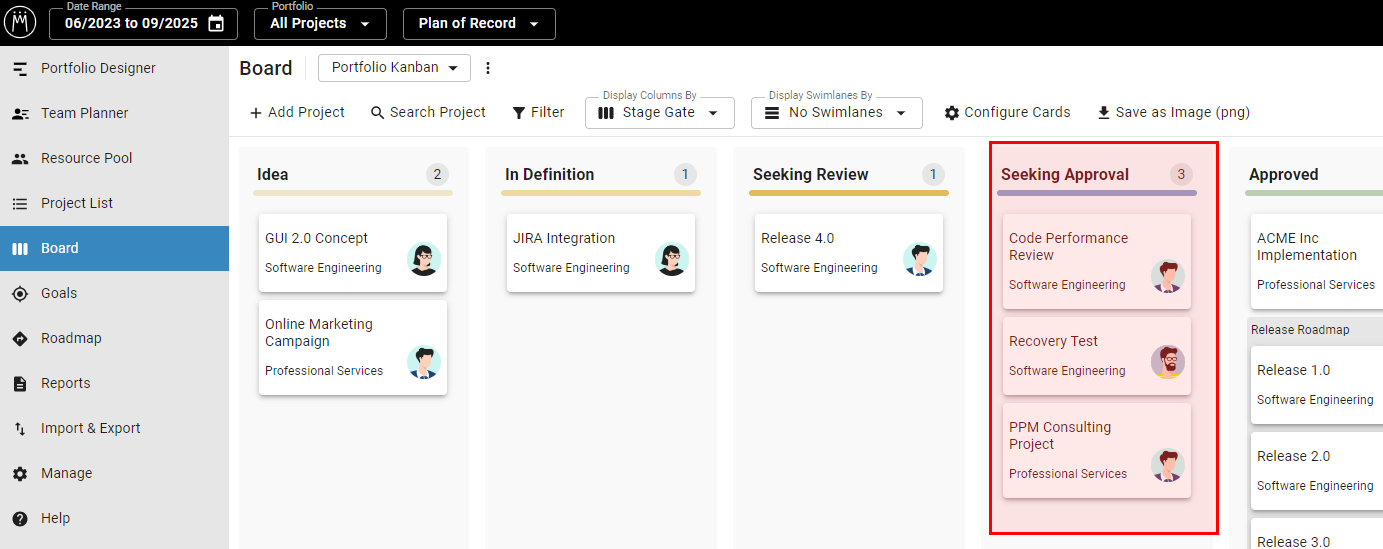Screen dimensions: 1383x549
Task: Click the Resource Pool people icon
Action: pos(20,159)
